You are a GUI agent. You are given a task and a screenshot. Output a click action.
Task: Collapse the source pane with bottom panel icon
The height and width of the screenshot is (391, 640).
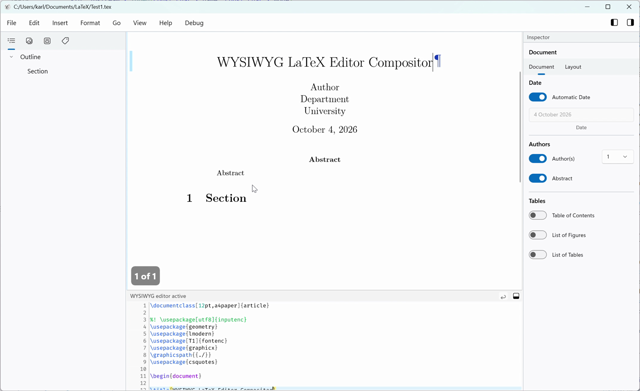tap(516, 296)
